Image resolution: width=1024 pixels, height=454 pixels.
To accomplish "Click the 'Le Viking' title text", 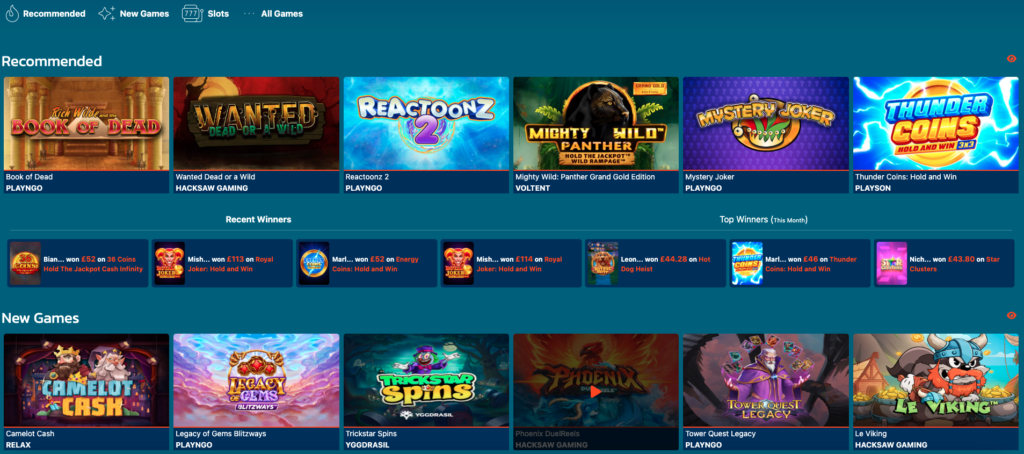I will click(x=870, y=433).
